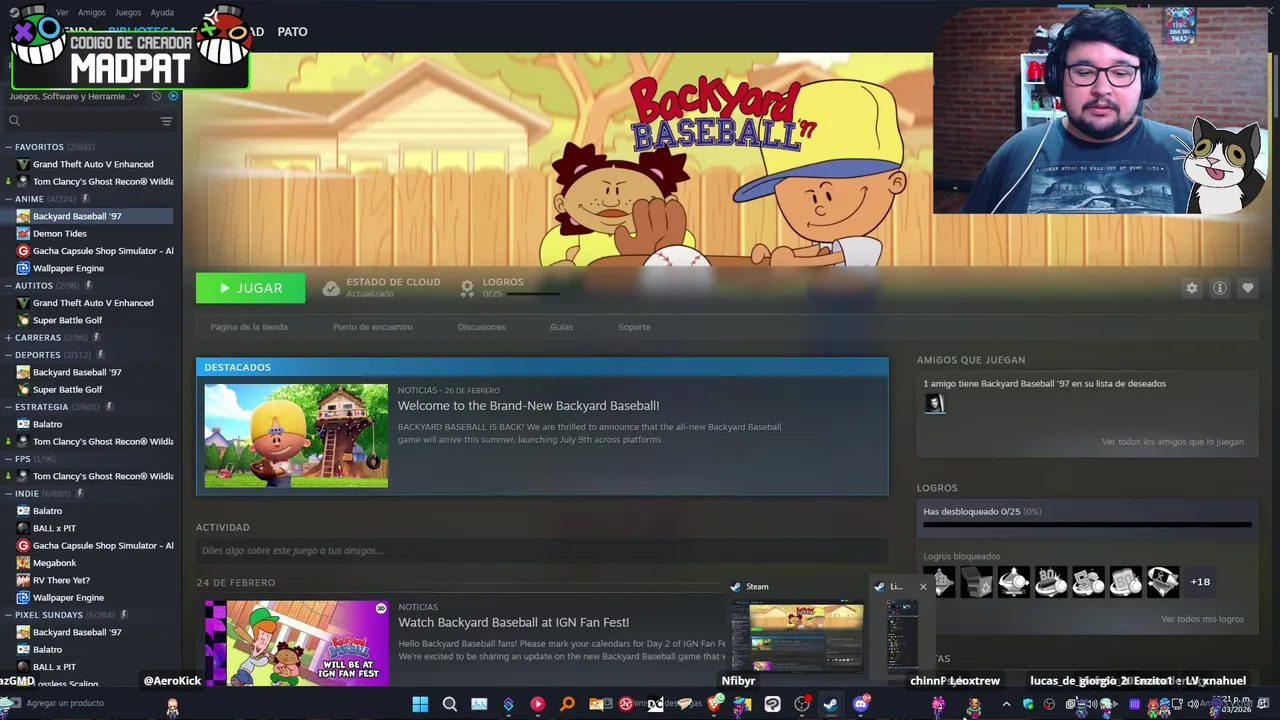The height and width of the screenshot is (720, 1280).
Task: Open the PATO profile tab
Action: (292, 32)
